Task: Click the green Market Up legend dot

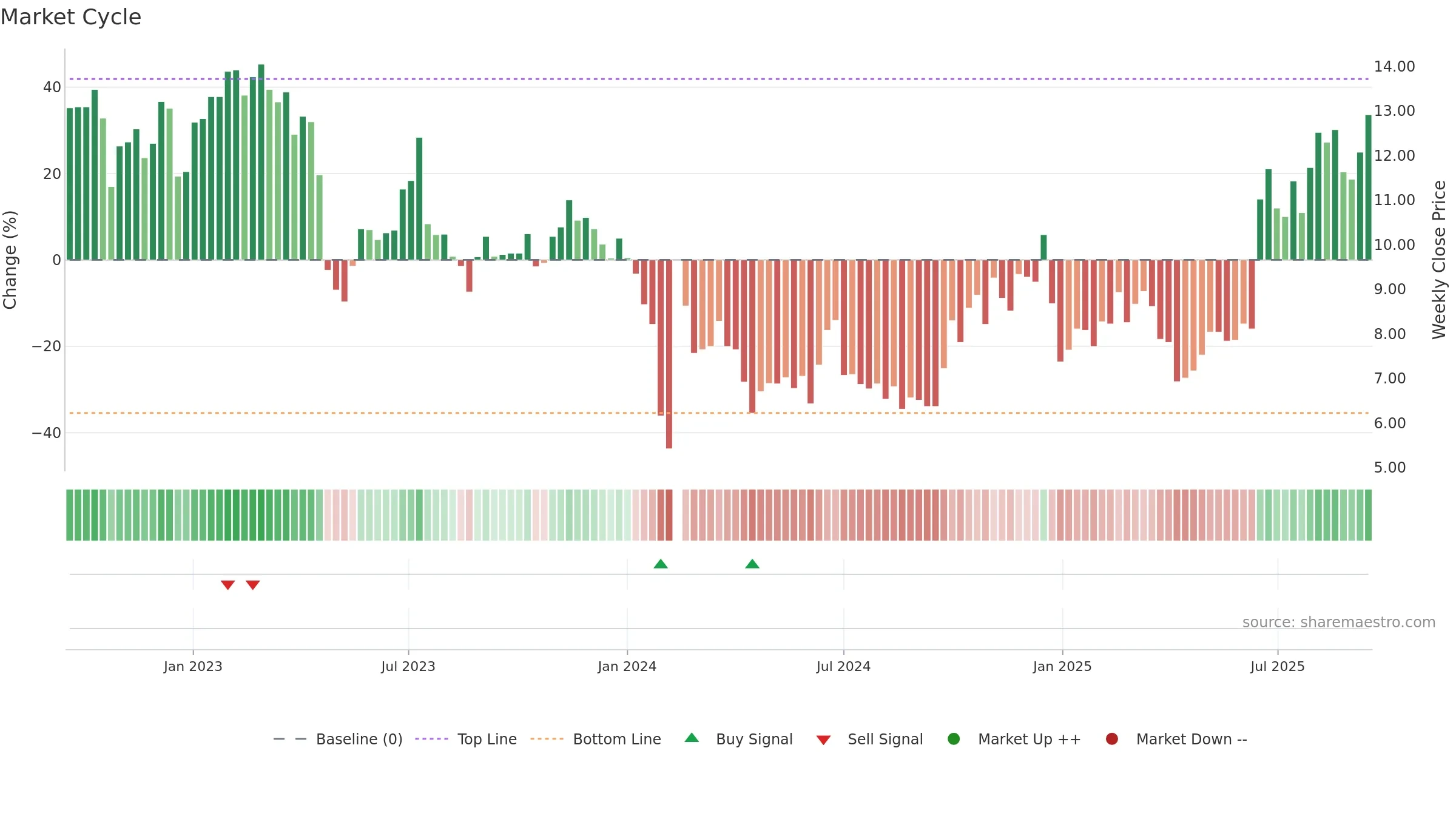Action: [x=954, y=739]
